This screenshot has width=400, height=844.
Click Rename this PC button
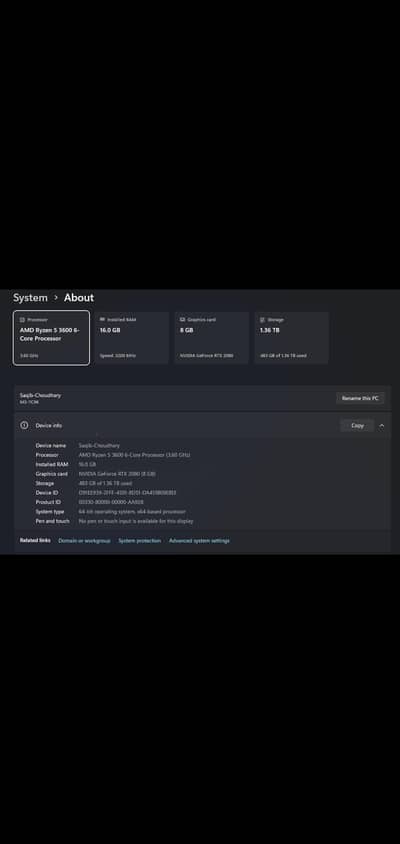click(360, 398)
